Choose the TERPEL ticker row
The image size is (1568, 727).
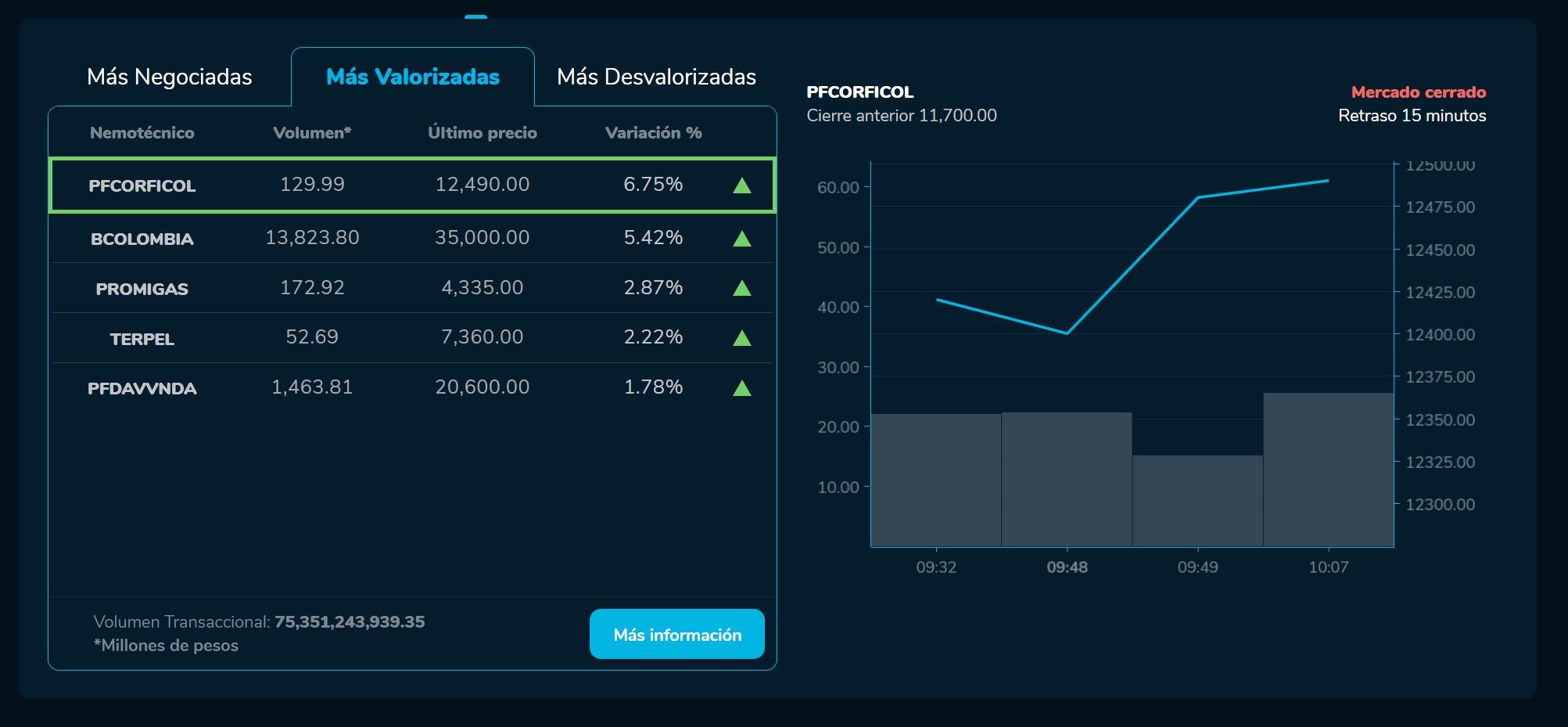(x=412, y=338)
